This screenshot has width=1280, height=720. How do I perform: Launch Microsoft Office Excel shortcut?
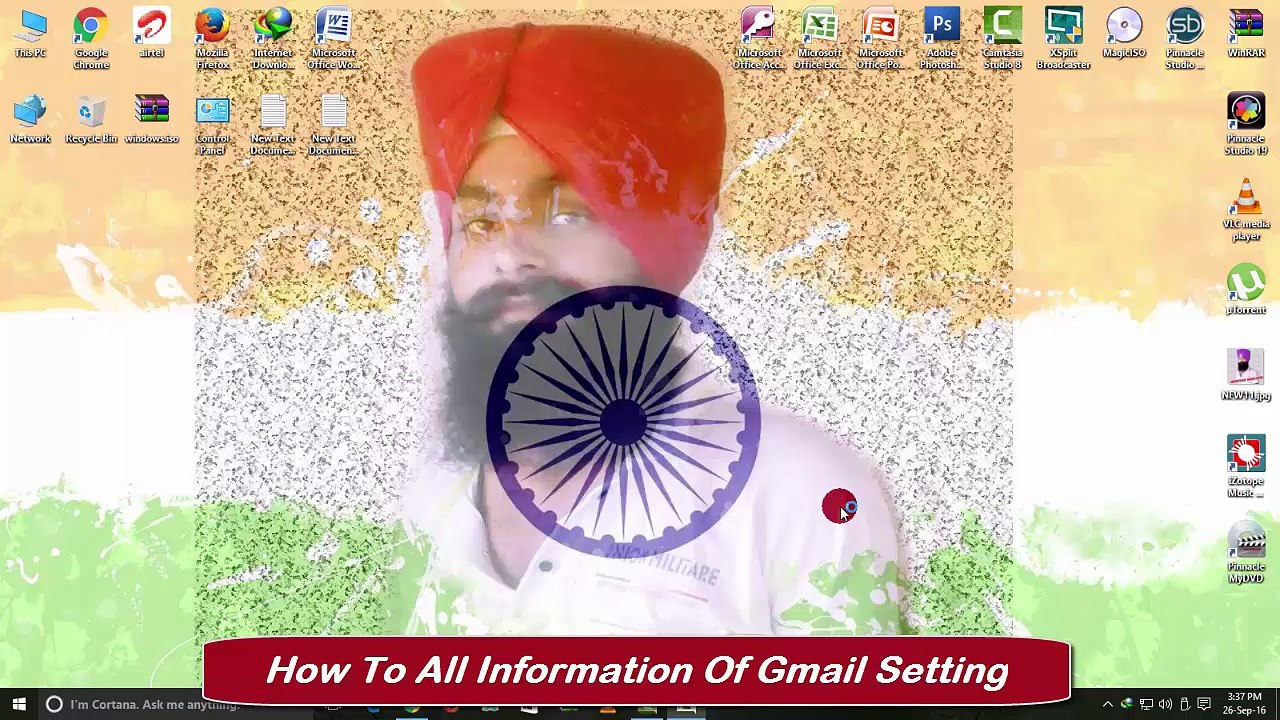pyautogui.click(x=819, y=38)
